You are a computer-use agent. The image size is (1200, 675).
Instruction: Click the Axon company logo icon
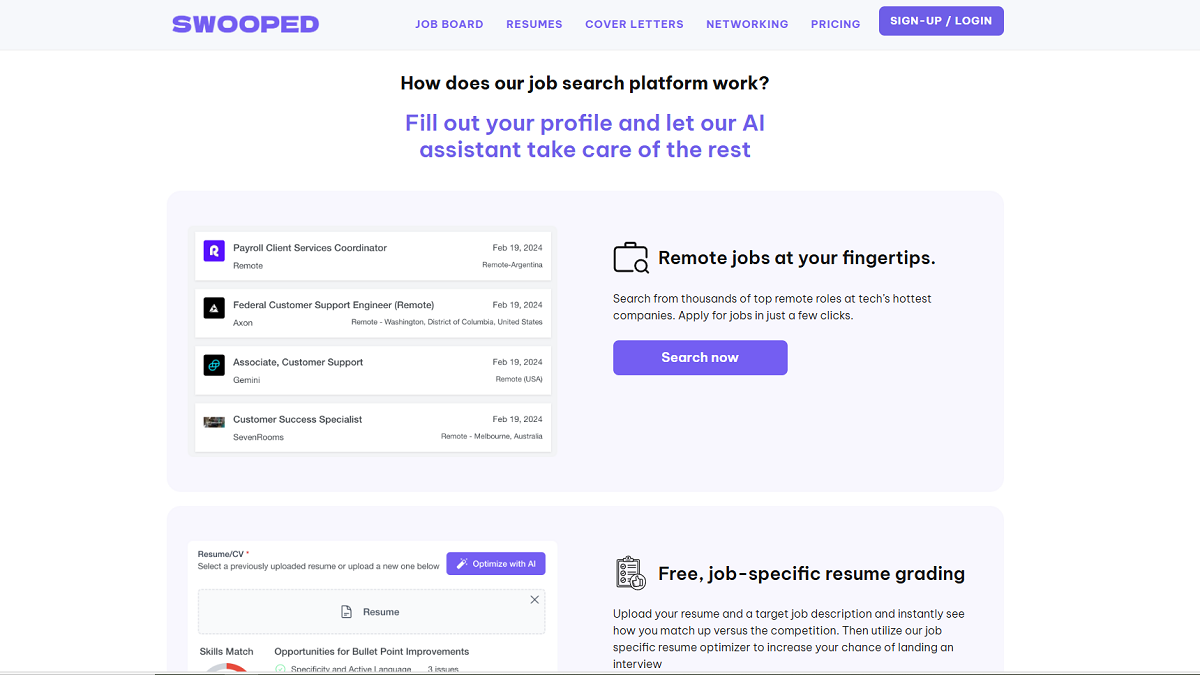(x=214, y=308)
